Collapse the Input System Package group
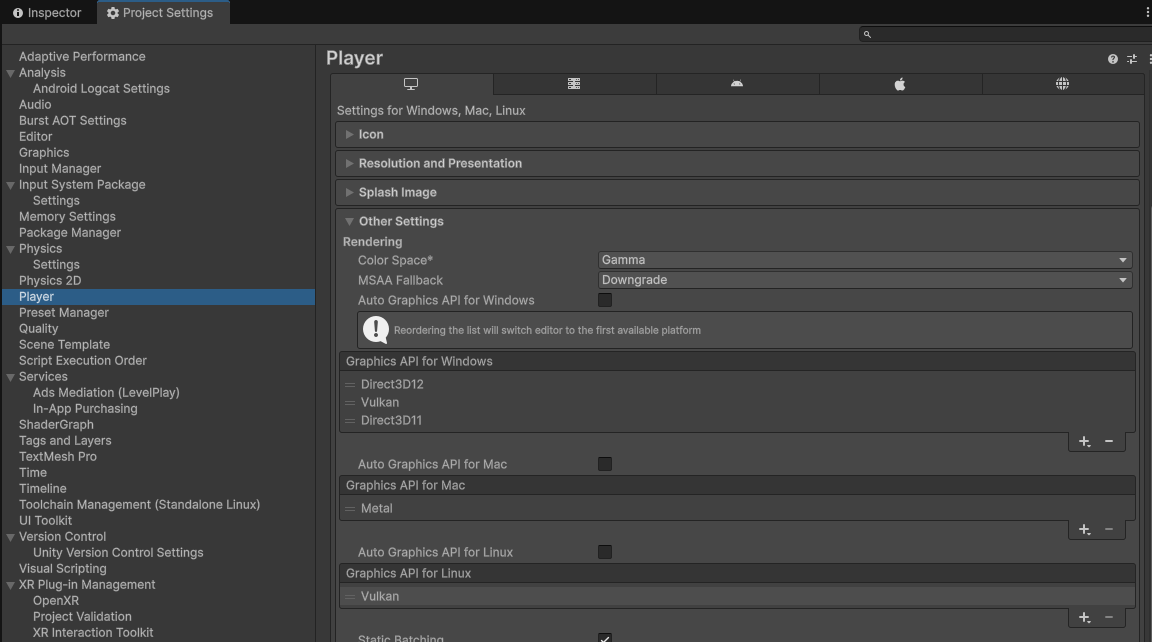Screen dimensions: 1152x642 pos(10,185)
